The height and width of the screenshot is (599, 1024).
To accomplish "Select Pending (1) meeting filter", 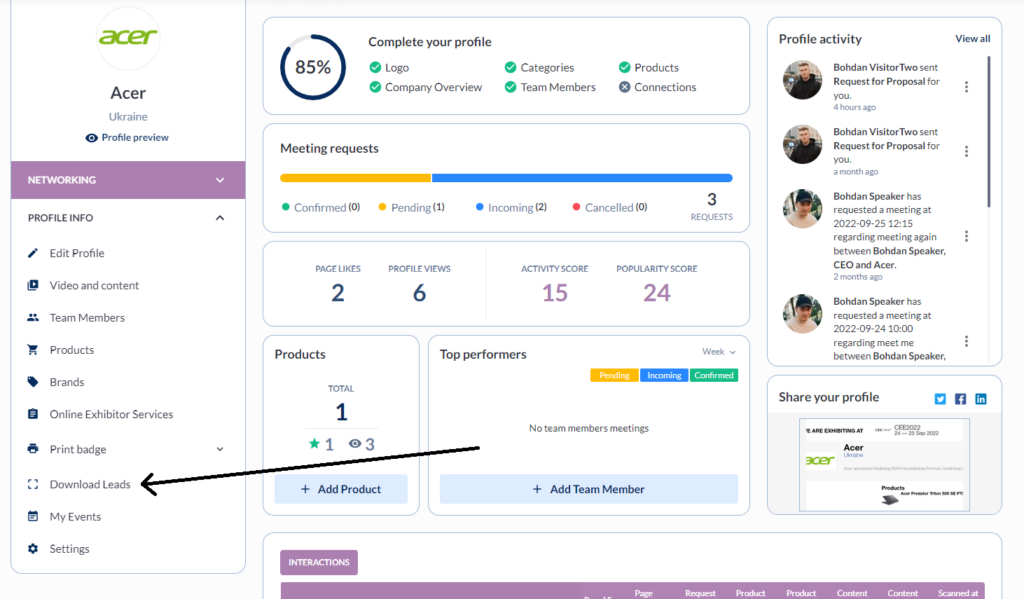I will point(411,207).
